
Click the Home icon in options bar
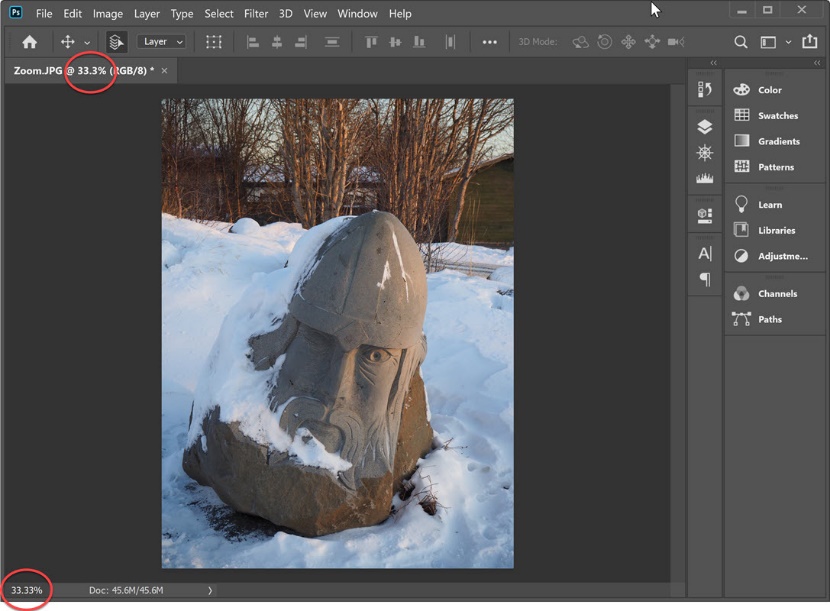coord(30,42)
